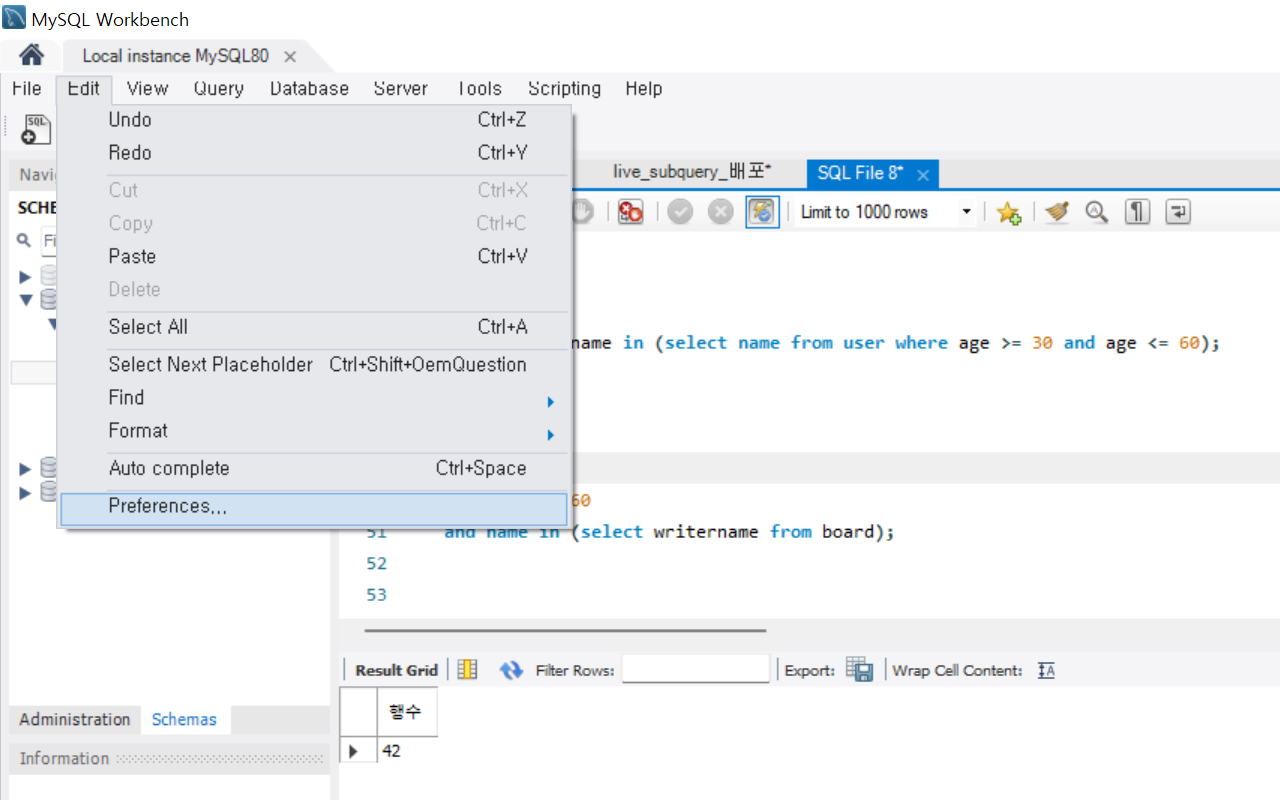Close the SQL File 8 tab
Viewport: 1280px width, 800px height.
tap(923, 175)
